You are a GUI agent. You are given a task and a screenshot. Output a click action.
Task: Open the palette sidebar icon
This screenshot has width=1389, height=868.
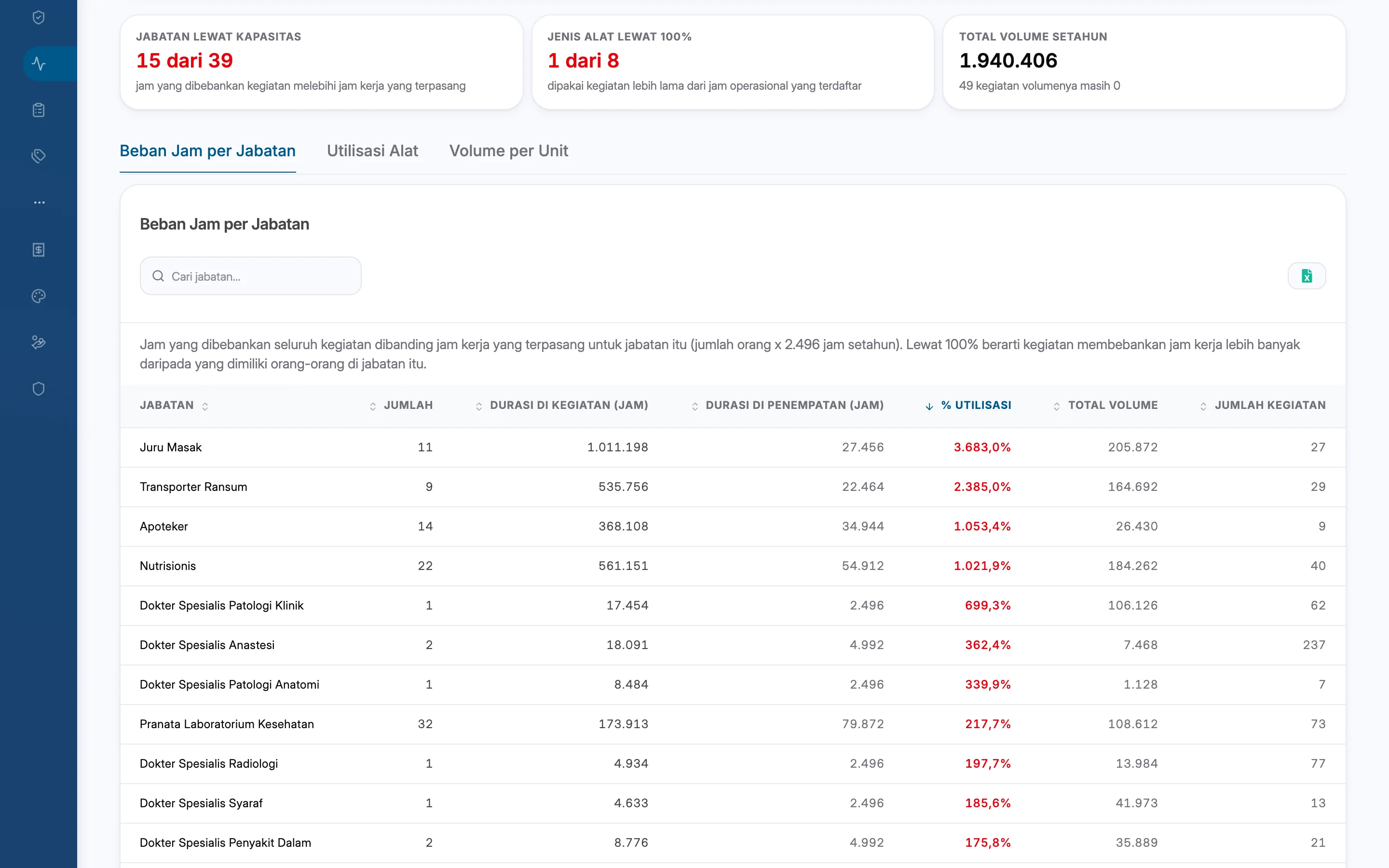pos(39,296)
